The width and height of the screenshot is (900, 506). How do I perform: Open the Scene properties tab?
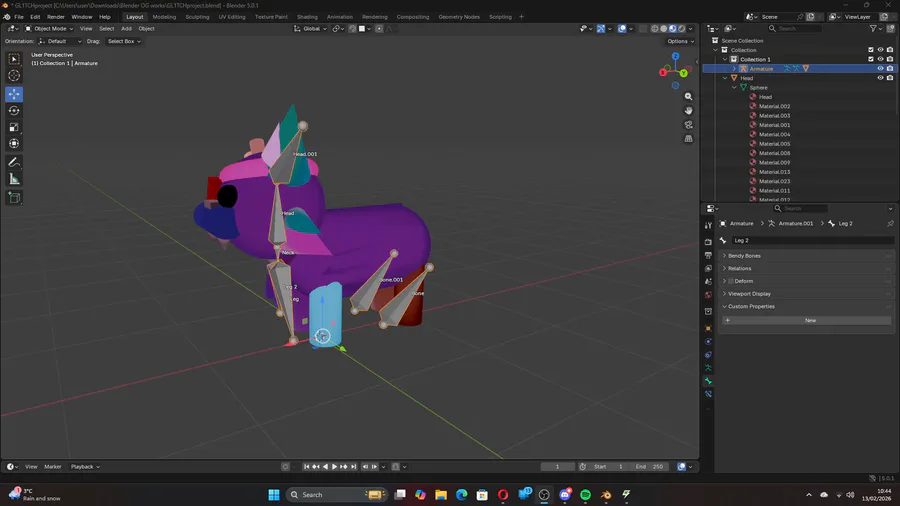click(708, 282)
